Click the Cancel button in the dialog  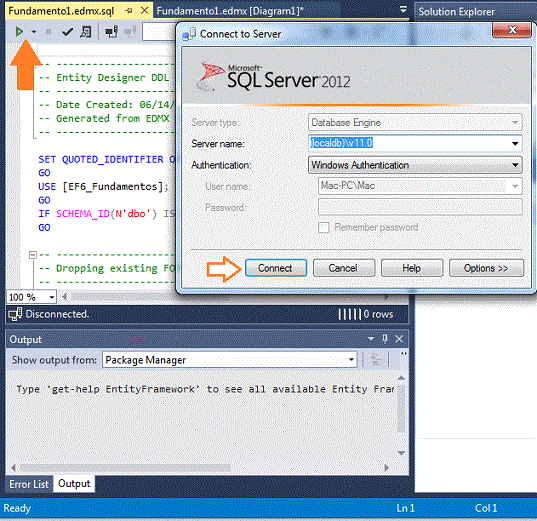point(344,268)
